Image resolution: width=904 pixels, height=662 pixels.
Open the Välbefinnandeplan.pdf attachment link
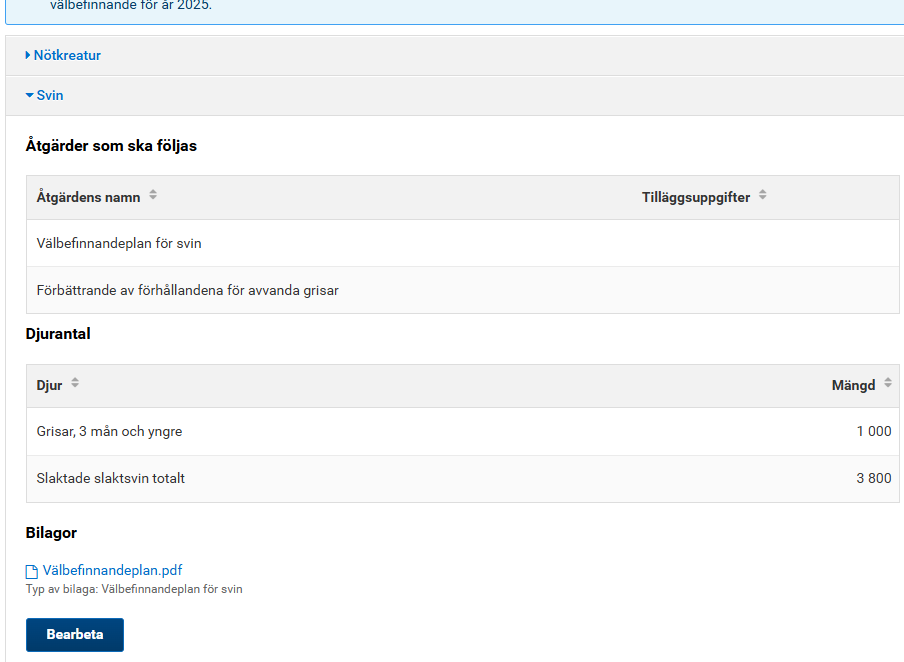[112, 570]
